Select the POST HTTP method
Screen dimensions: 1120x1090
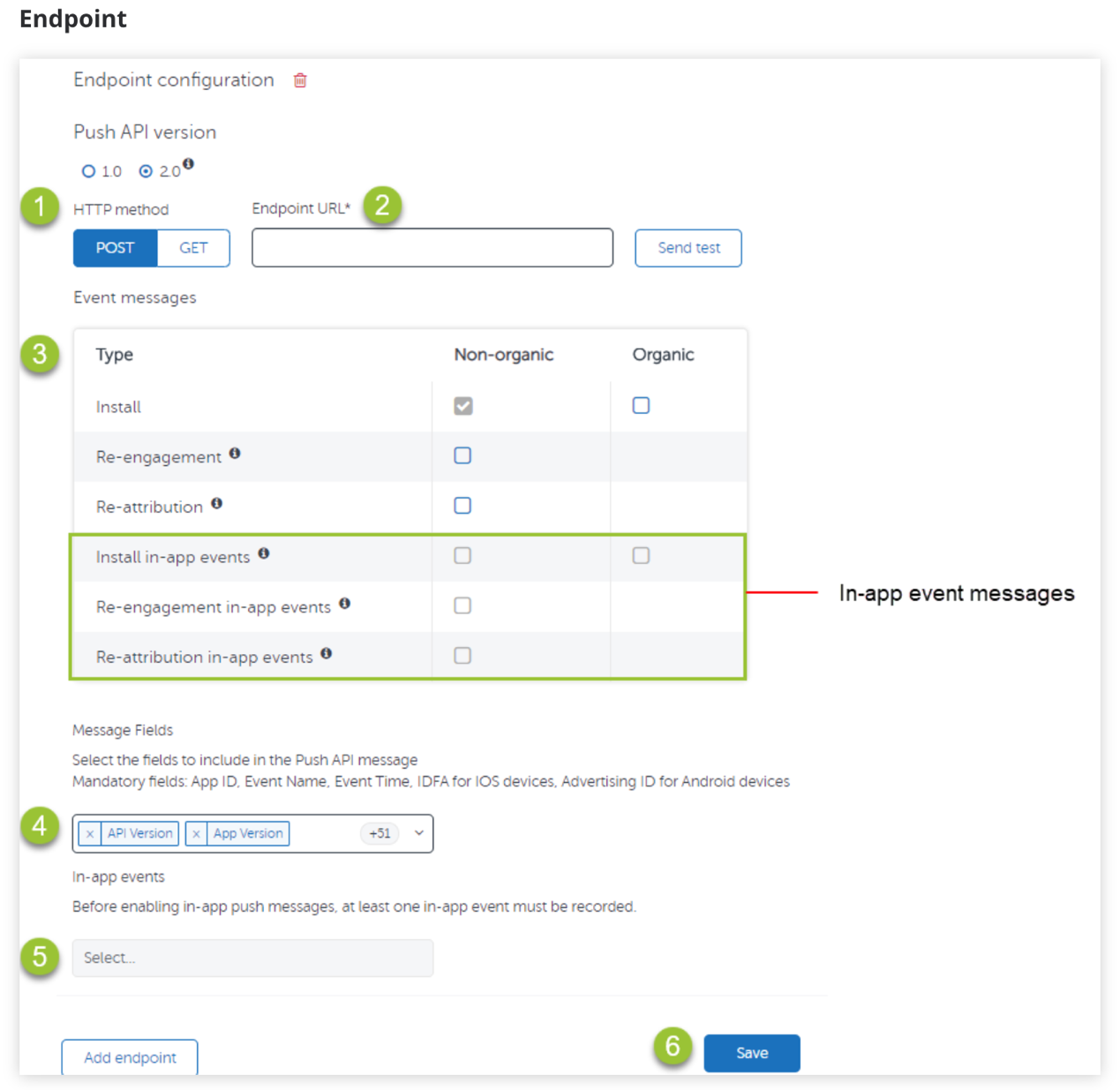pyautogui.click(x=115, y=248)
